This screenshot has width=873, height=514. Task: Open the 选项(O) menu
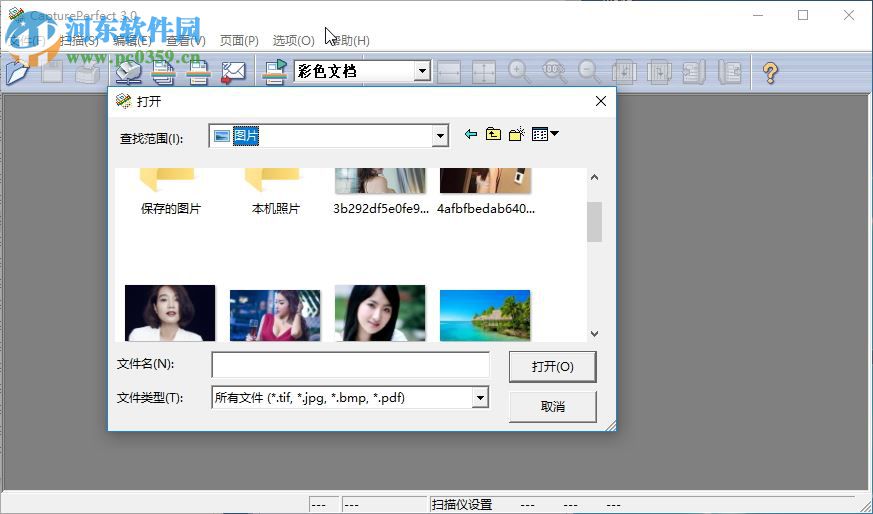(x=293, y=41)
